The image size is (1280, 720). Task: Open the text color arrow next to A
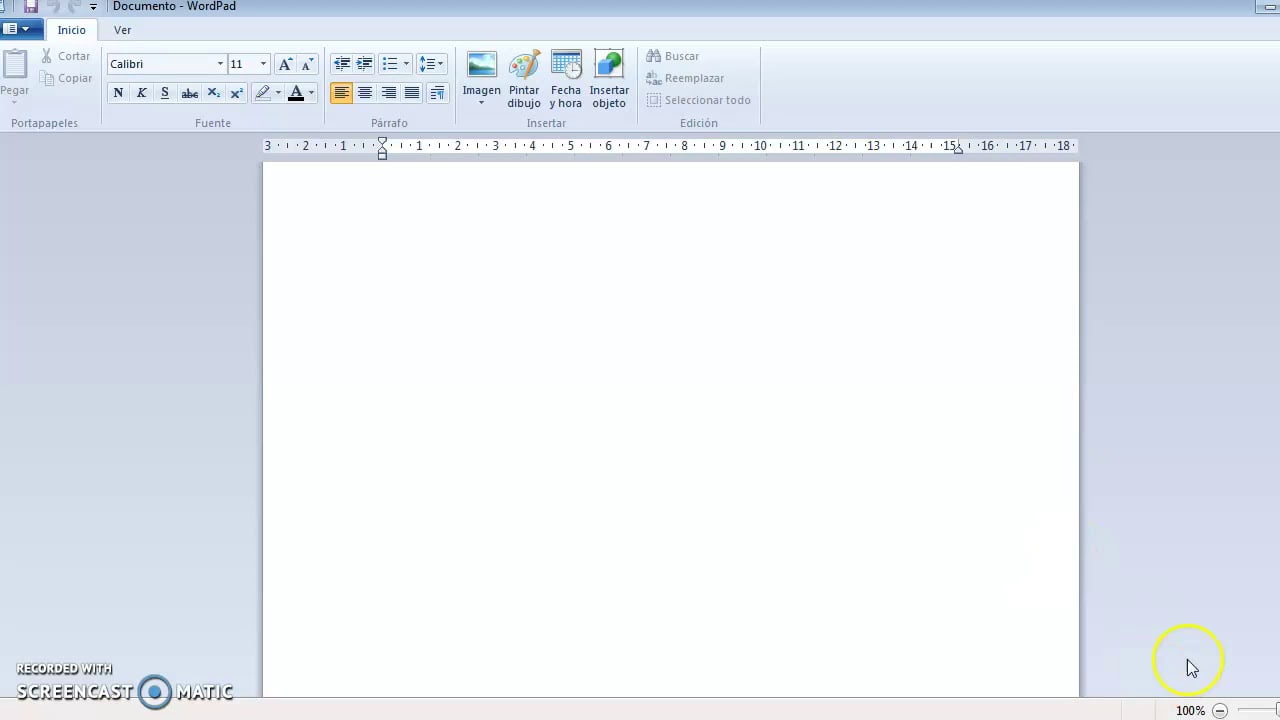tap(311, 93)
